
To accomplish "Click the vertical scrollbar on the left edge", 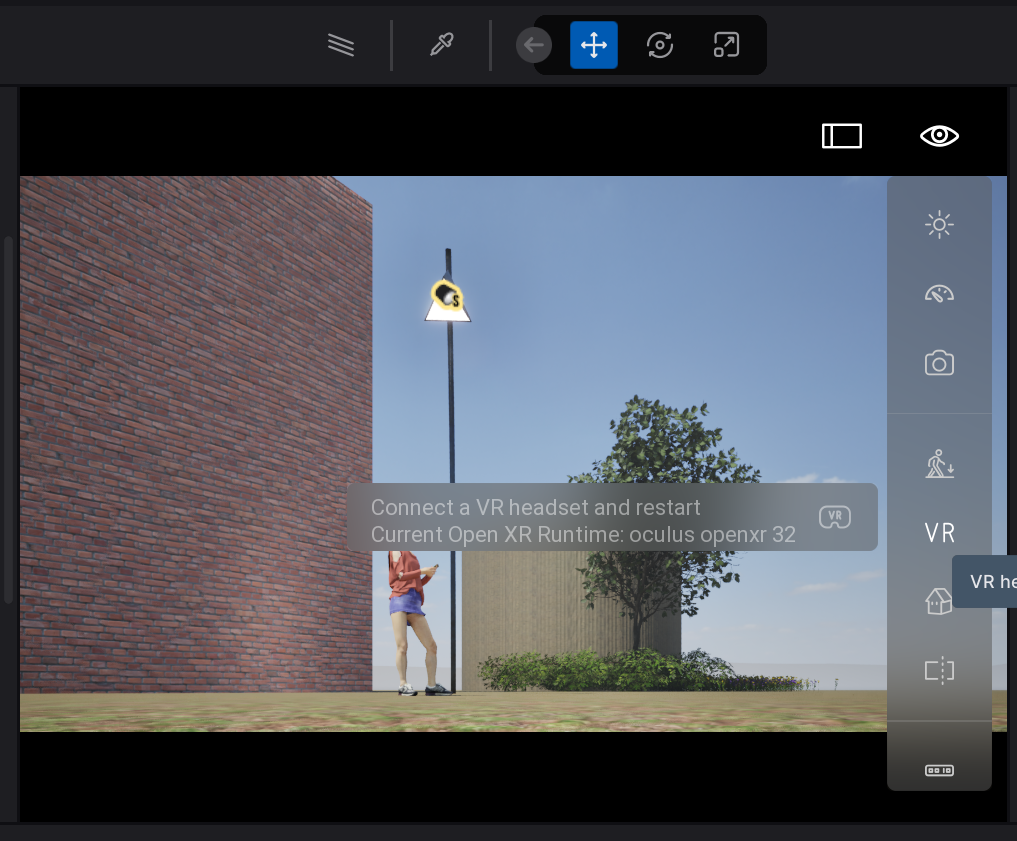I will pyautogui.click(x=9, y=420).
